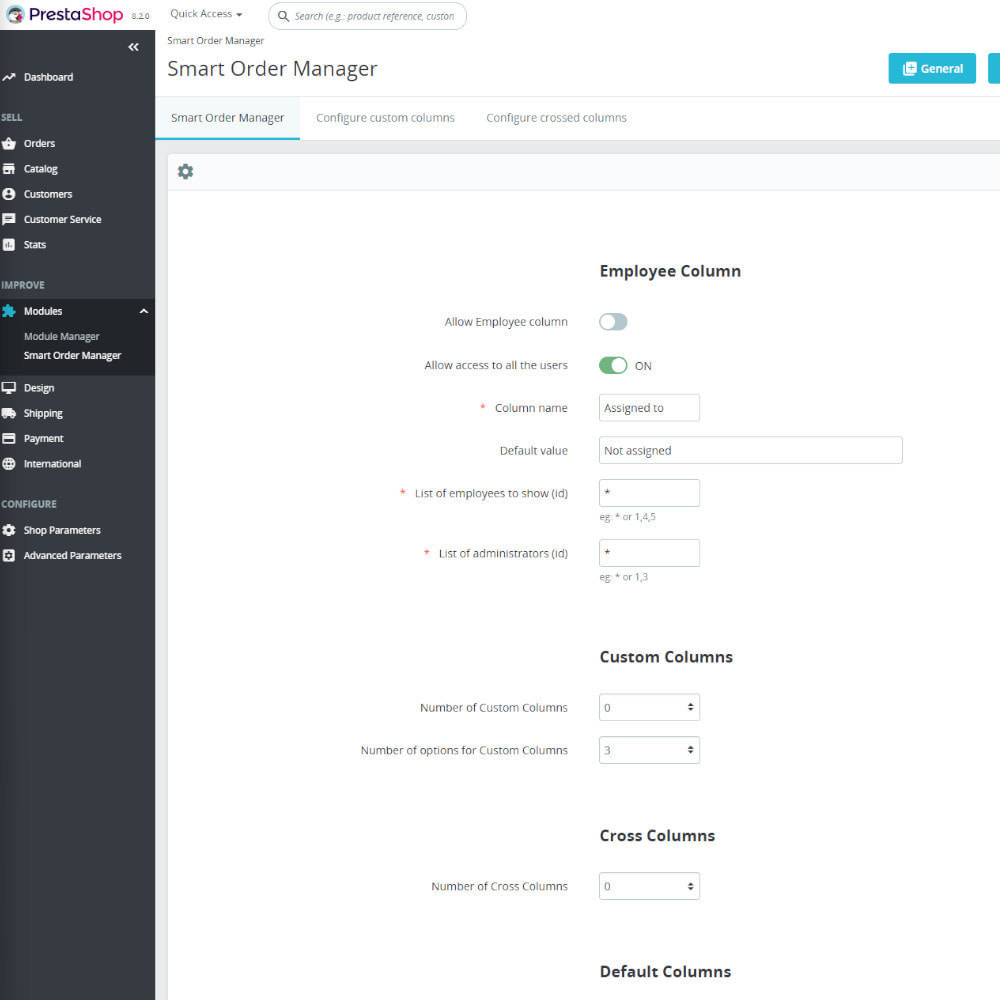
Task: Click Smart Order Manager breadcrumb
Action: (x=216, y=41)
